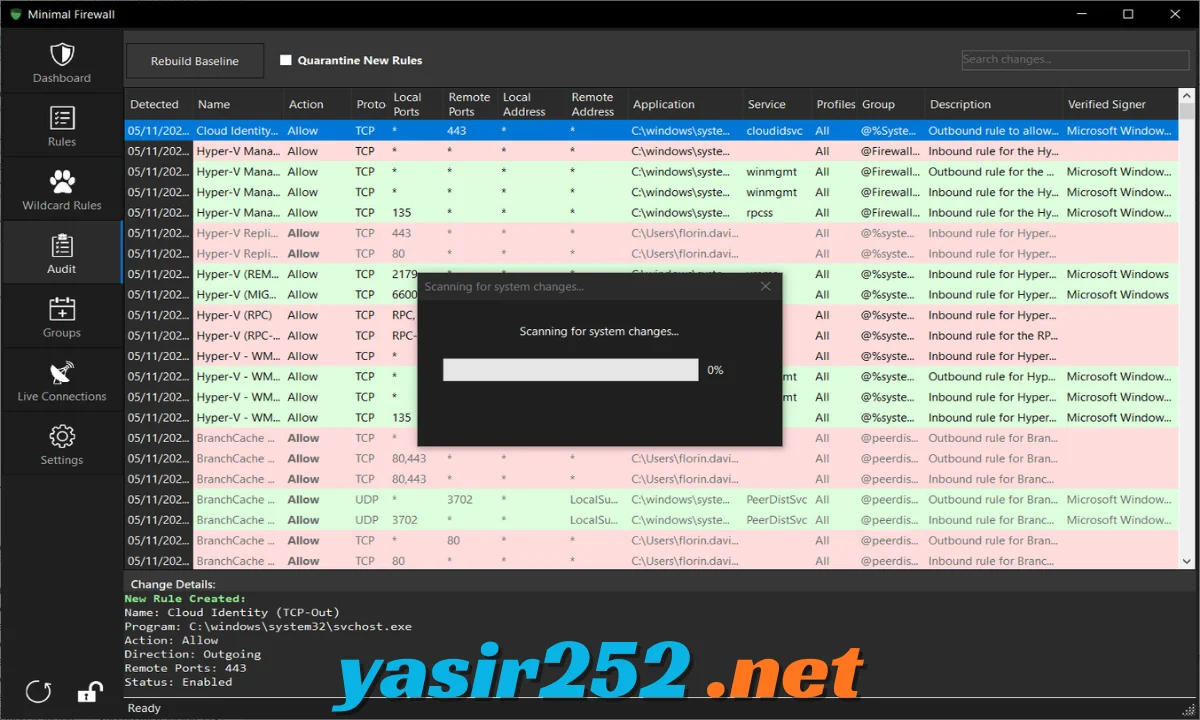
Task: Open the Settings gear icon
Action: (x=62, y=437)
